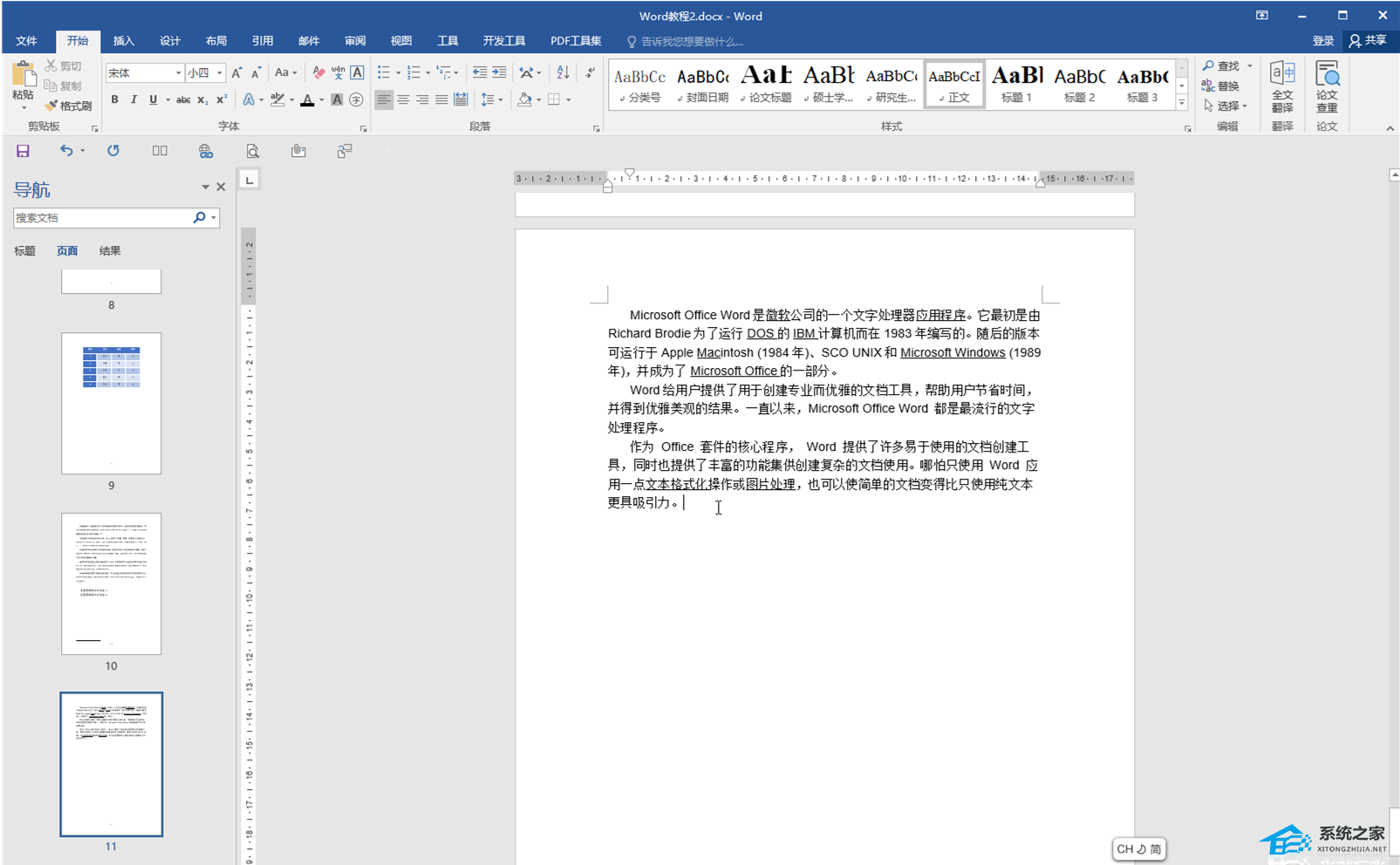The image size is (1400, 865).
Task: Click the 论文查重 button
Action: 1327,87
